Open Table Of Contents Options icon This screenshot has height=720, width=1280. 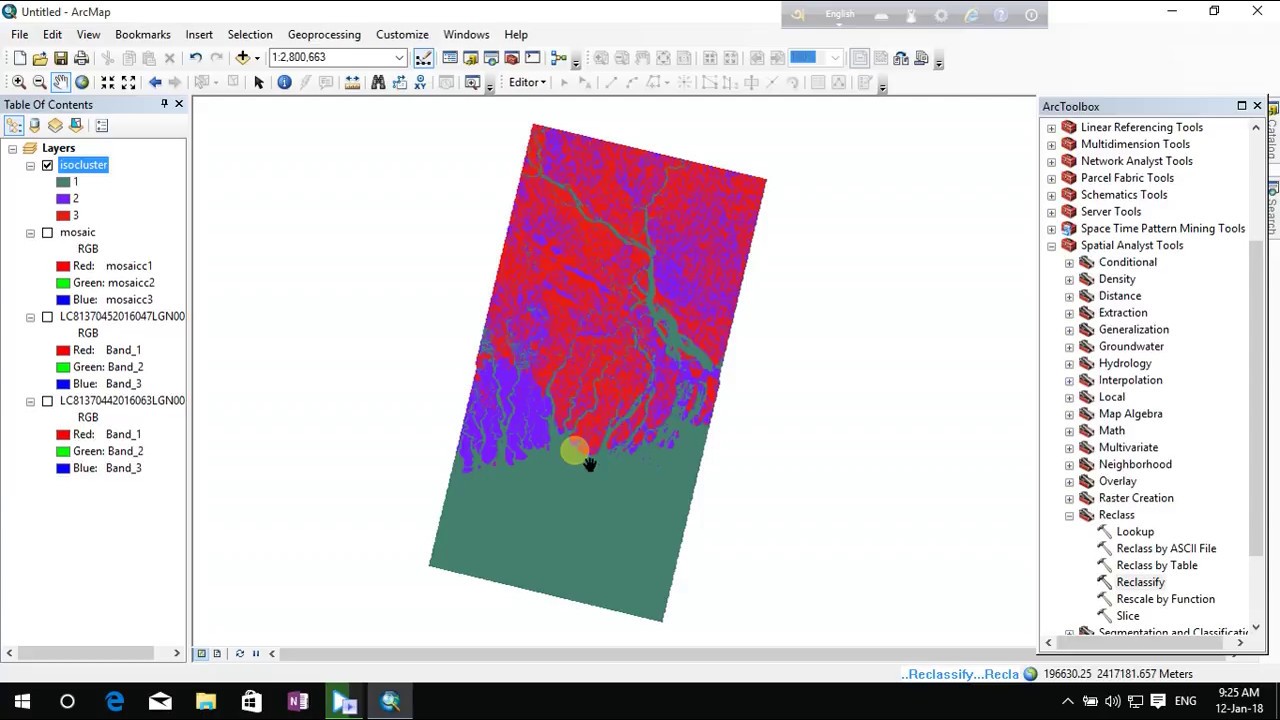coord(101,125)
